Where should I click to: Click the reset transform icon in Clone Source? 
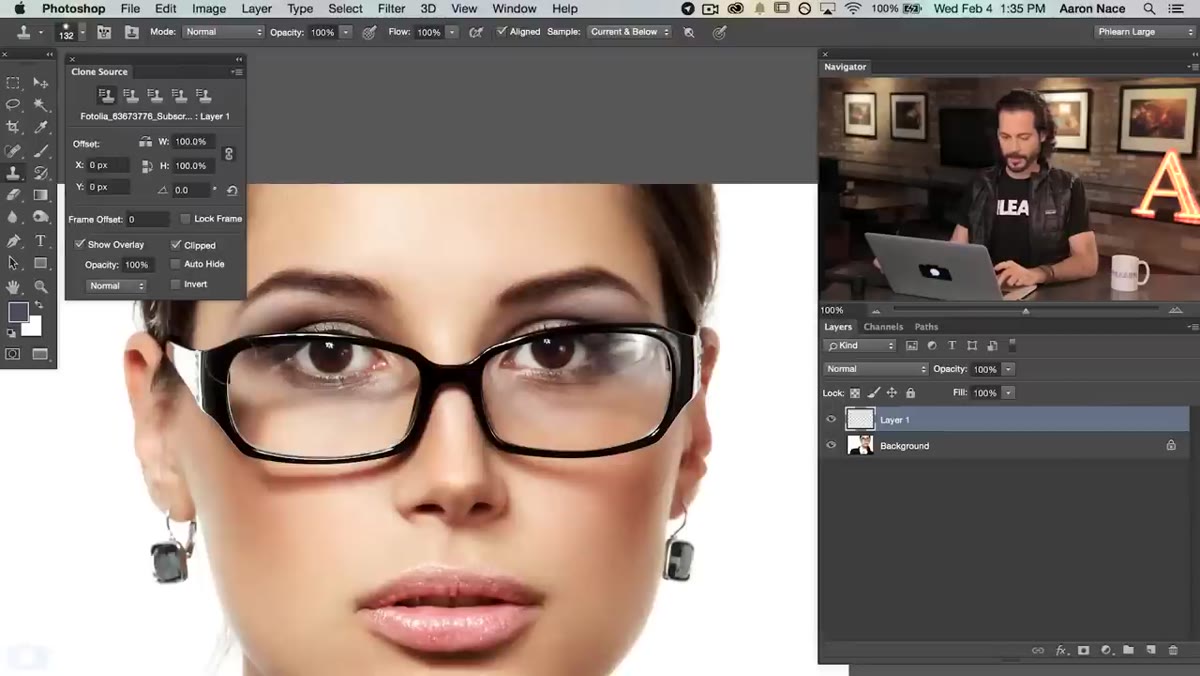coord(232,190)
